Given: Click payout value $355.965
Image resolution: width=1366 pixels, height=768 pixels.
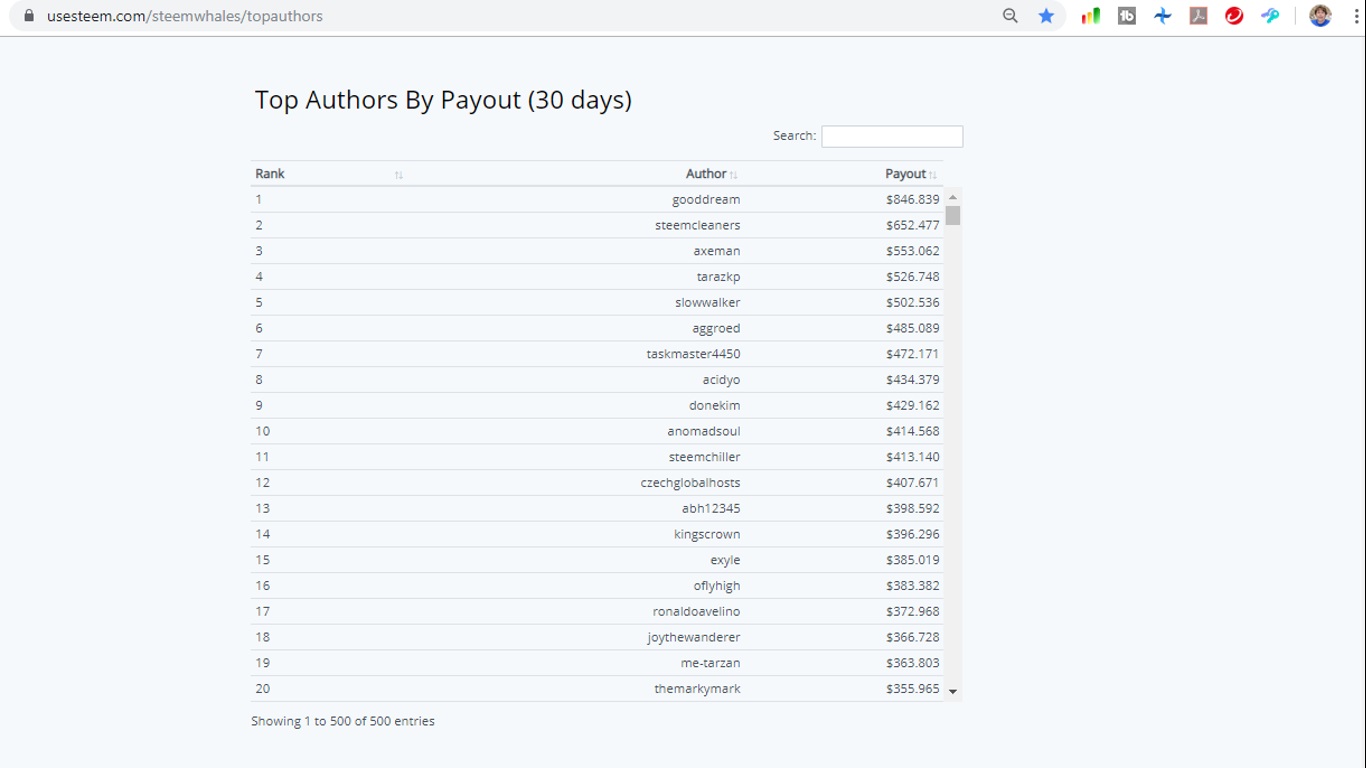Looking at the screenshot, I should [x=913, y=689].
